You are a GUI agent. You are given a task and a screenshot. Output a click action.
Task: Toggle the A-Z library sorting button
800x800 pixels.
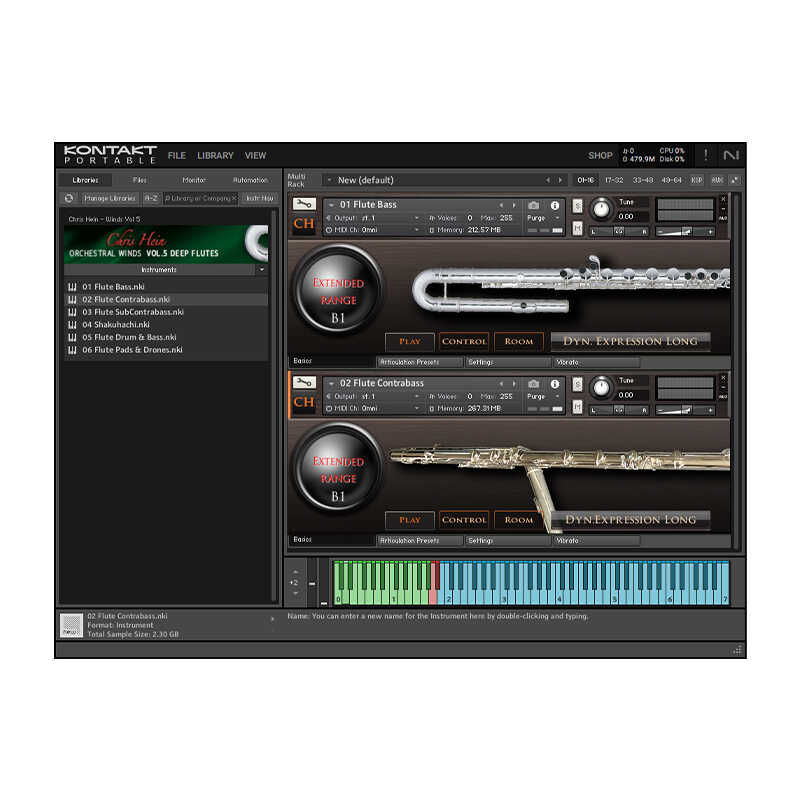coord(151,198)
